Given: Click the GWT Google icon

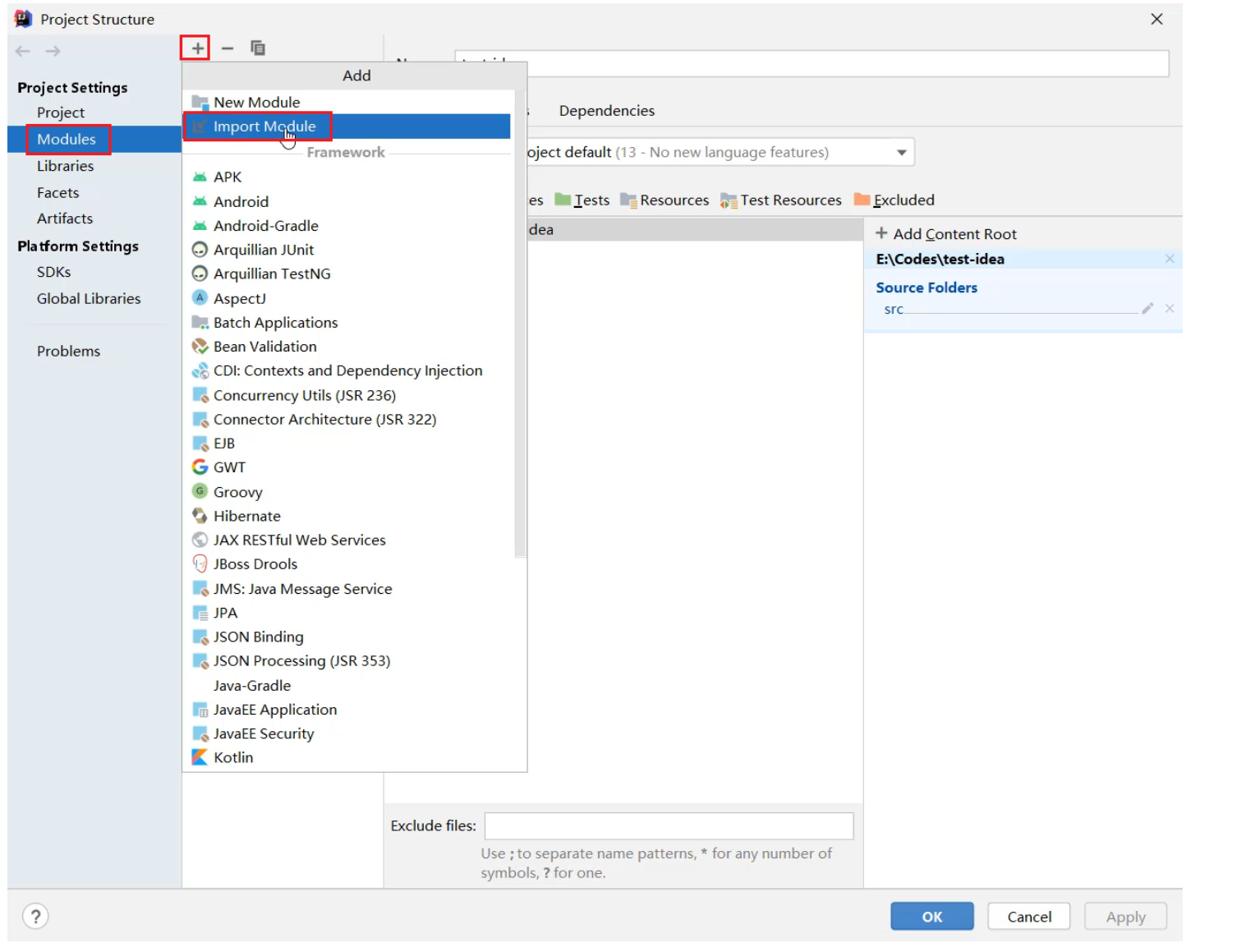Looking at the screenshot, I should pyautogui.click(x=200, y=467).
